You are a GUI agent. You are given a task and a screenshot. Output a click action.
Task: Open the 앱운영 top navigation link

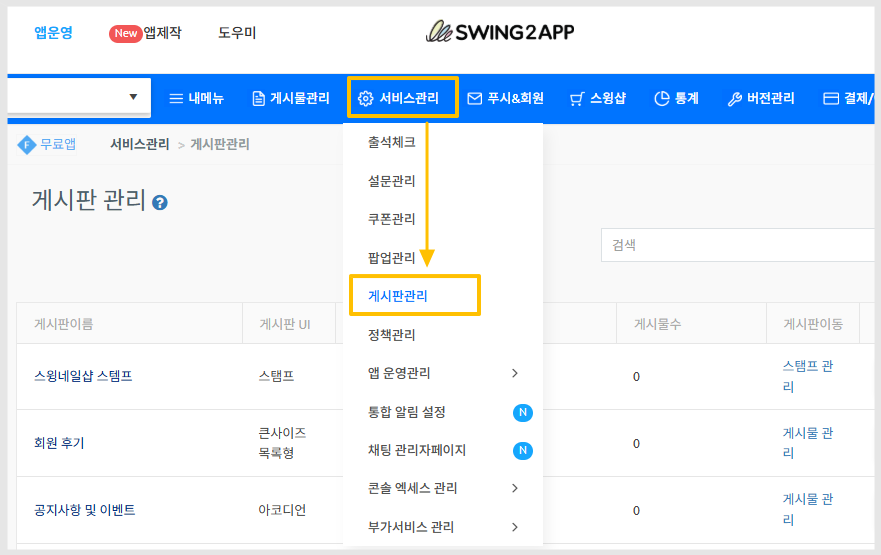coord(53,33)
